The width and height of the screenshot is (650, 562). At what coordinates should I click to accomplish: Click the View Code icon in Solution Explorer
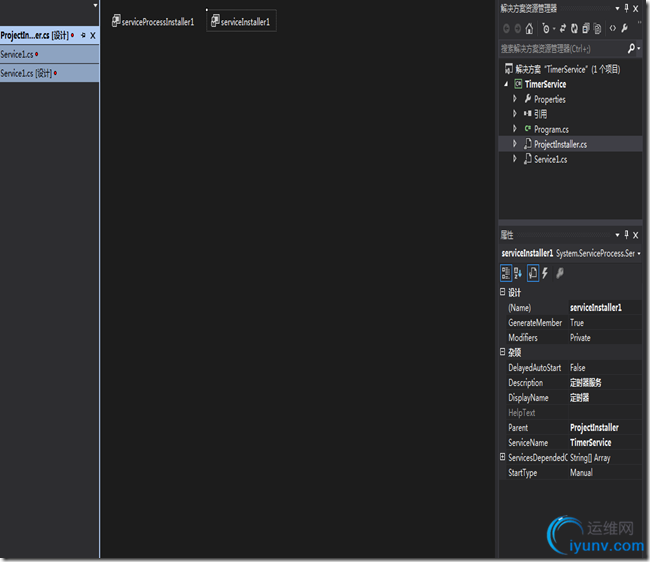[x=612, y=28]
